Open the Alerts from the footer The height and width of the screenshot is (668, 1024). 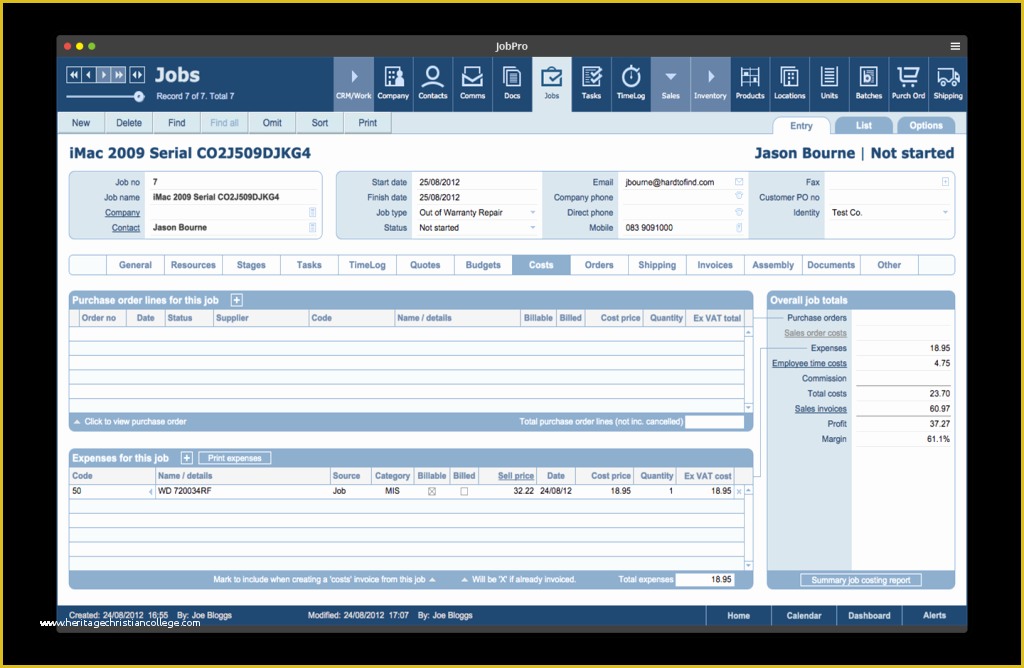pos(935,615)
